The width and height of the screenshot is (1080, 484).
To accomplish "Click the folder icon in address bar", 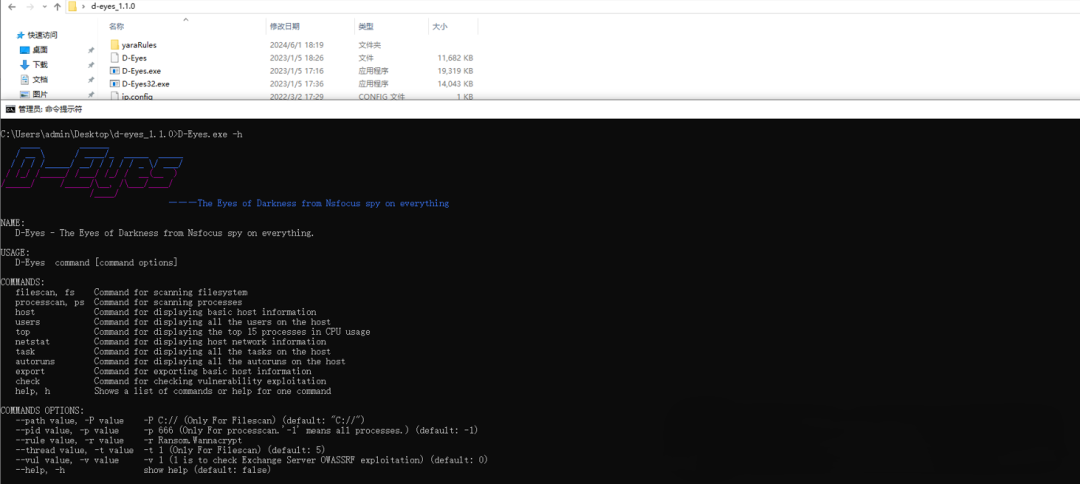I will pos(74,6).
